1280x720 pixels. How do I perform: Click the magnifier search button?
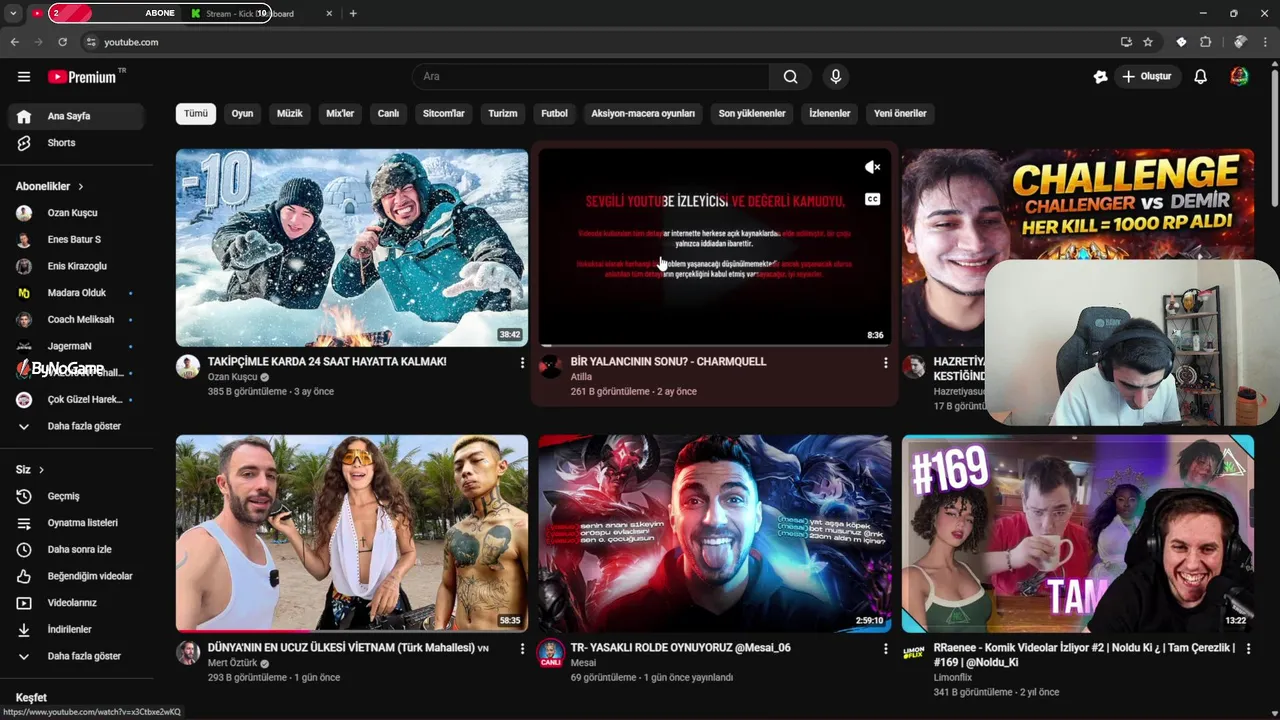791,77
